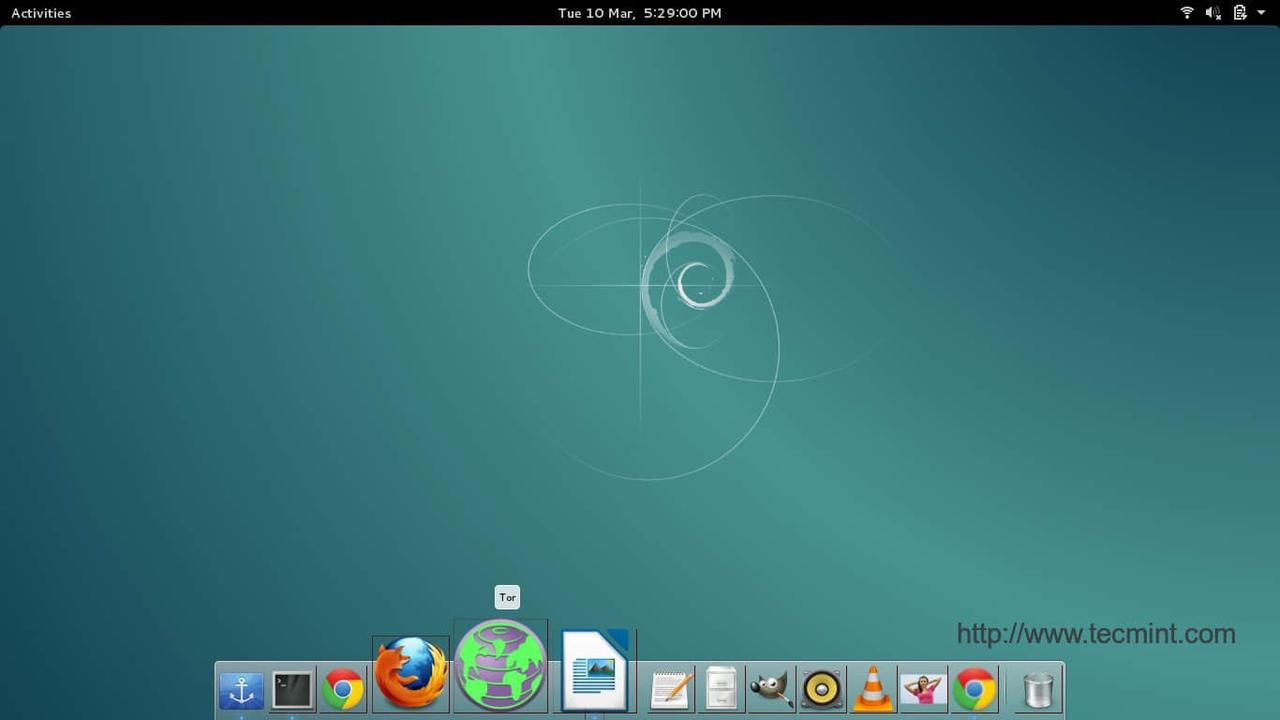
Task: Open Chrome icon next to the trash
Action: click(974, 689)
